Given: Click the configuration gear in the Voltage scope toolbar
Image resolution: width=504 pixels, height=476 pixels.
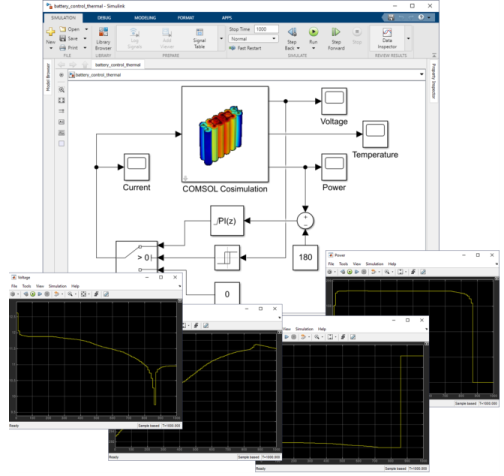Looking at the screenshot, I should (13, 294).
